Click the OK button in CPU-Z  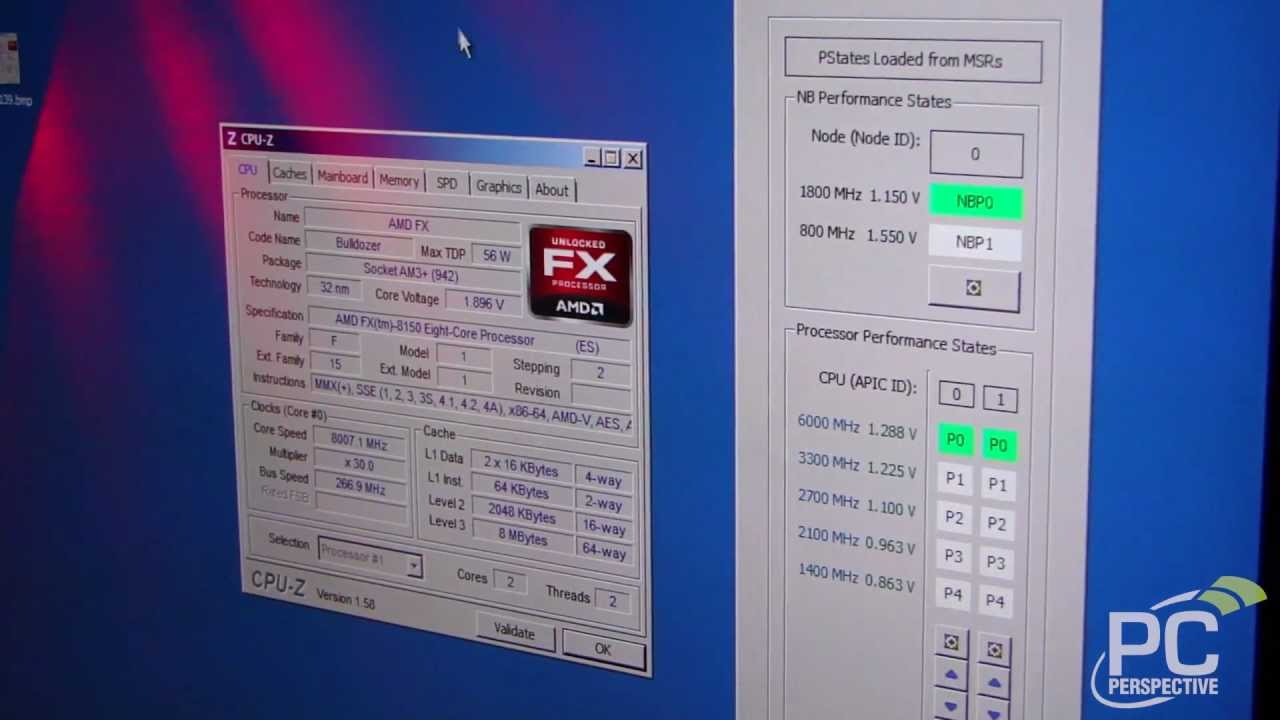pos(602,649)
